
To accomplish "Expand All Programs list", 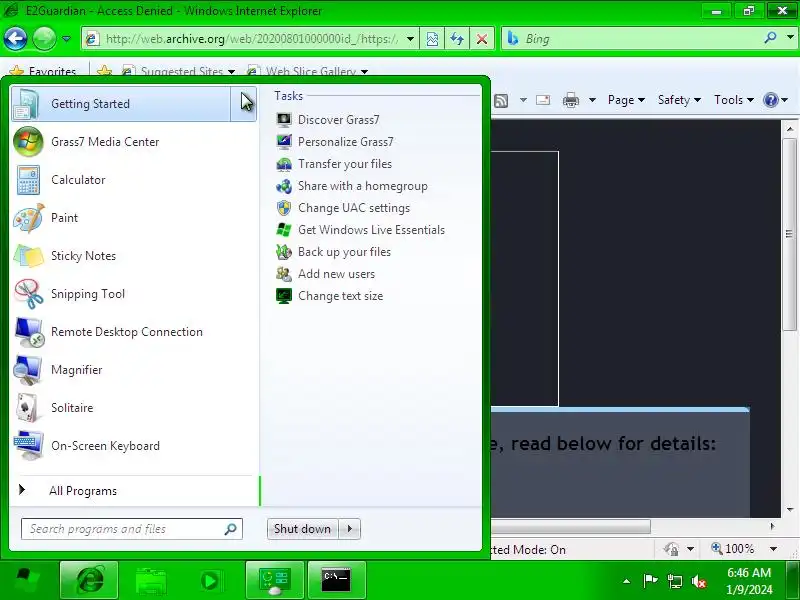I will click(134, 491).
